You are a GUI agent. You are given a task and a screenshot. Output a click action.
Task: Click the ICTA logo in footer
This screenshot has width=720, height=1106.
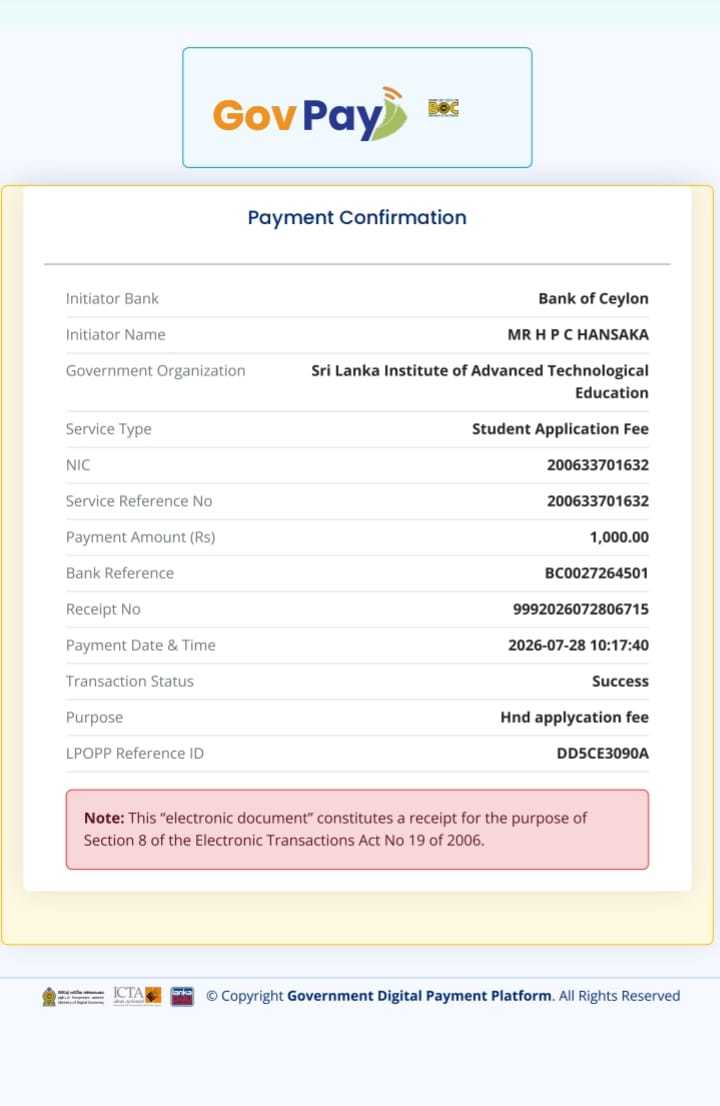pyautogui.click(x=137, y=995)
